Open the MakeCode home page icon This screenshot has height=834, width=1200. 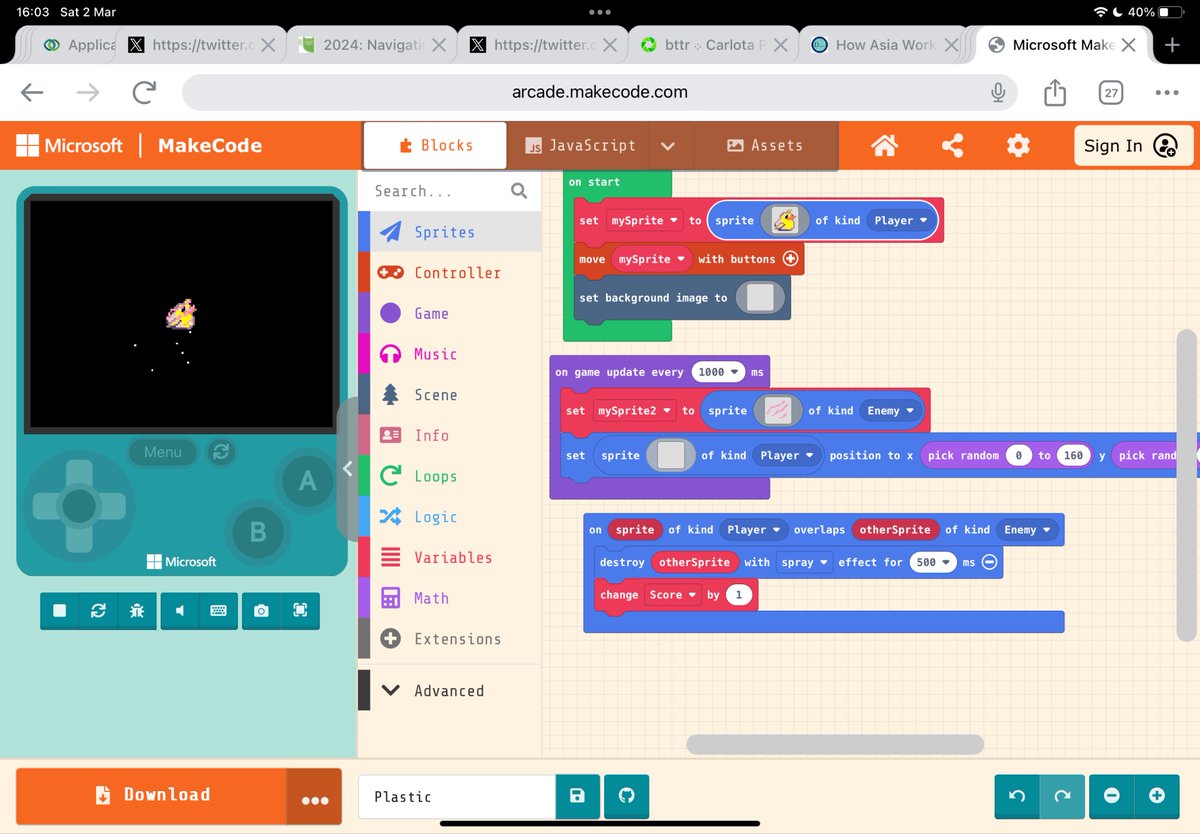tap(884, 146)
